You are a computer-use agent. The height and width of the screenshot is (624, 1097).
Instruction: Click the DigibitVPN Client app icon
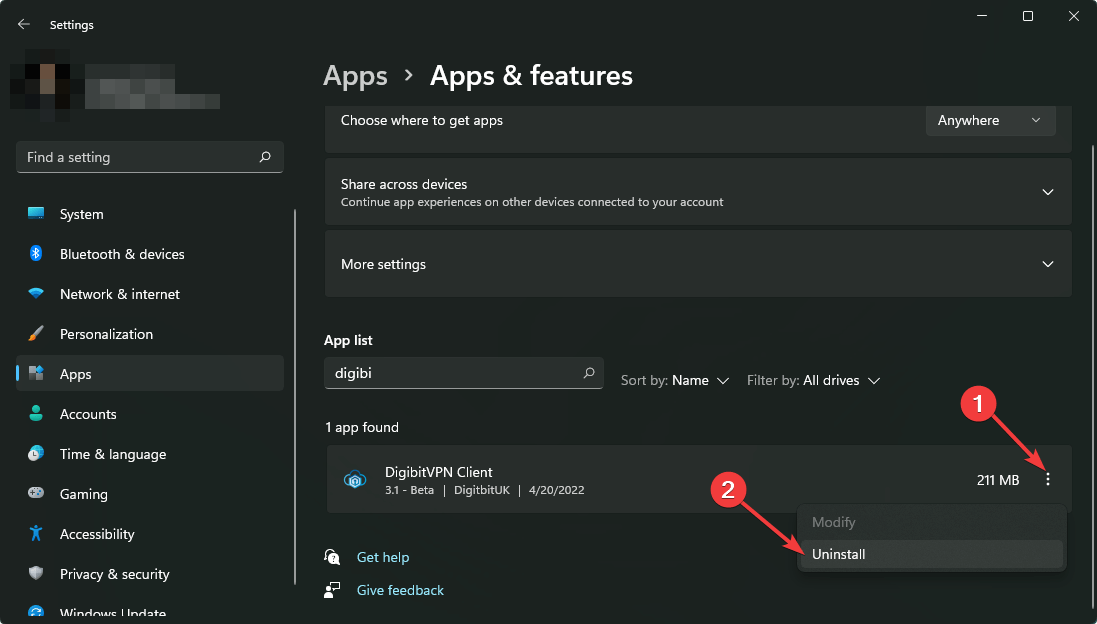pyautogui.click(x=356, y=480)
